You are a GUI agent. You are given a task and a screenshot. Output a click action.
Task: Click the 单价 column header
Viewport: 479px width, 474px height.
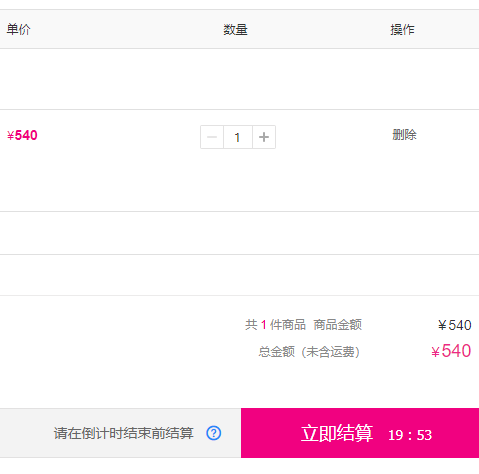pos(18,29)
